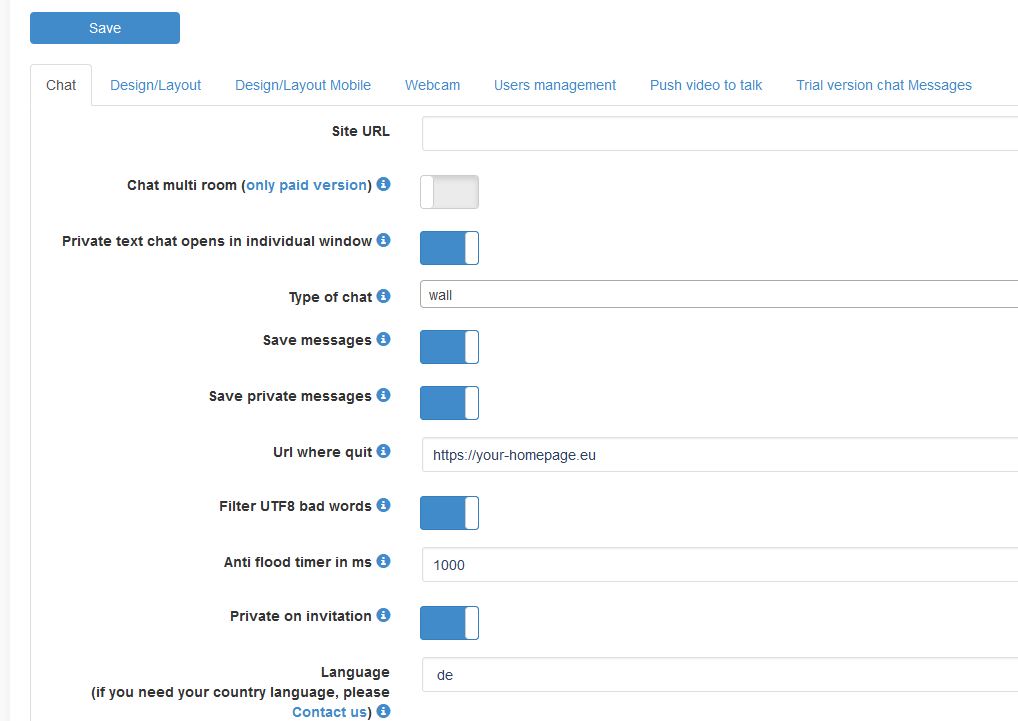1018x721 pixels.
Task: Click info icon next to Url where quit
Action: click(x=384, y=451)
